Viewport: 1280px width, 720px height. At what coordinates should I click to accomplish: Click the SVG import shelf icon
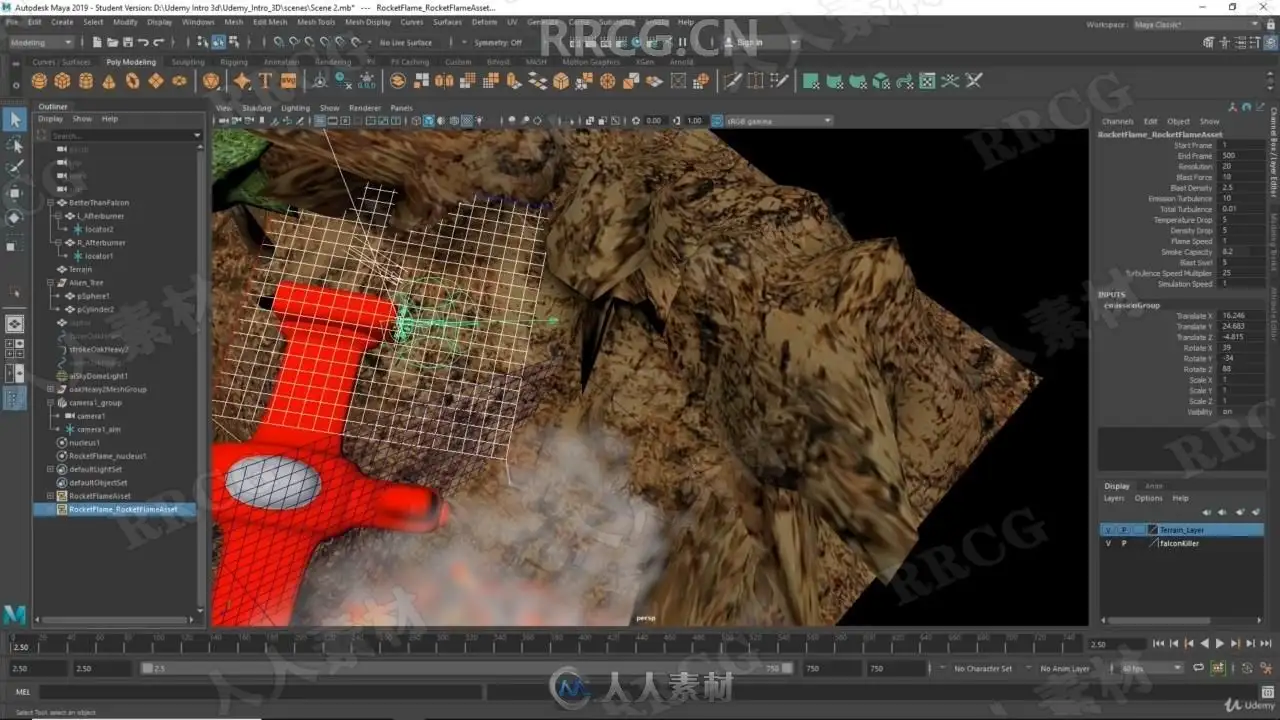click(x=289, y=81)
